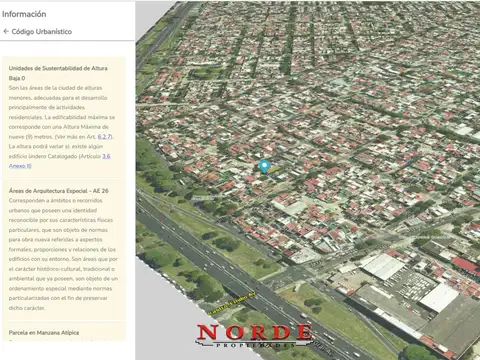Select 'Parcela en Manzana Atípica' heading
Screen dimensions: 480x360
click(x=44, y=333)
